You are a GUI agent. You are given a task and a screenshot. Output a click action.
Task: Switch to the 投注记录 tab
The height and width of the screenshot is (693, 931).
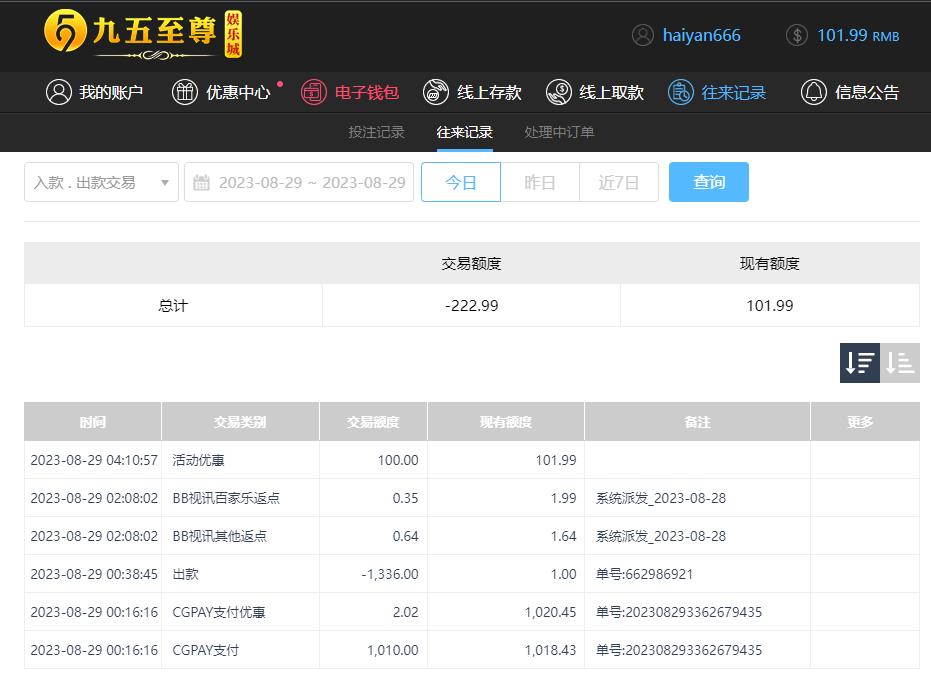click(376, 132)
